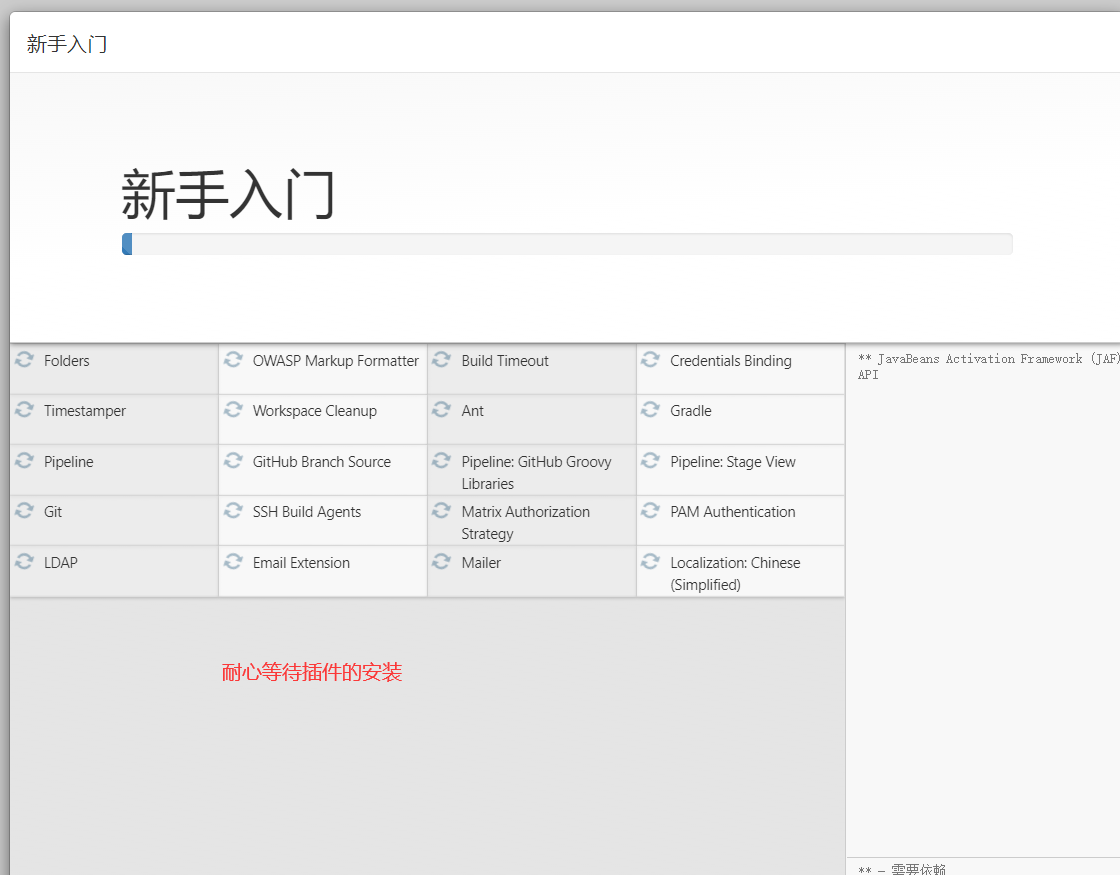Click the spinner icon next to OWASP Markup Formatter
The image size is (1120, 875).
pyautogui.click(x=233, y=359)
